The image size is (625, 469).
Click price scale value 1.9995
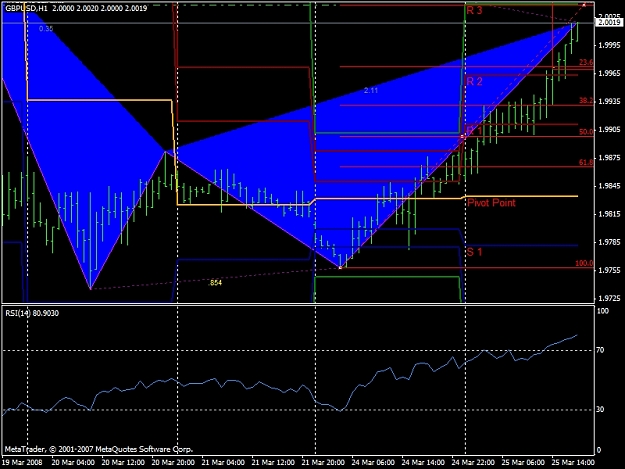pyautogui.click(x=609, y=45)
